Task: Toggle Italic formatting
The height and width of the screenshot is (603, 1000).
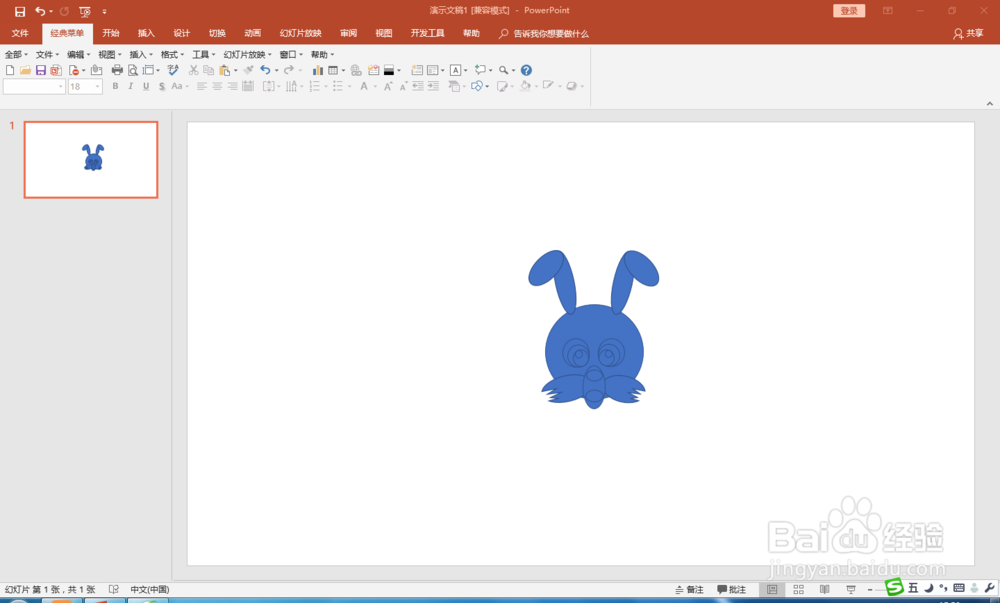Action: click(131, 86)
